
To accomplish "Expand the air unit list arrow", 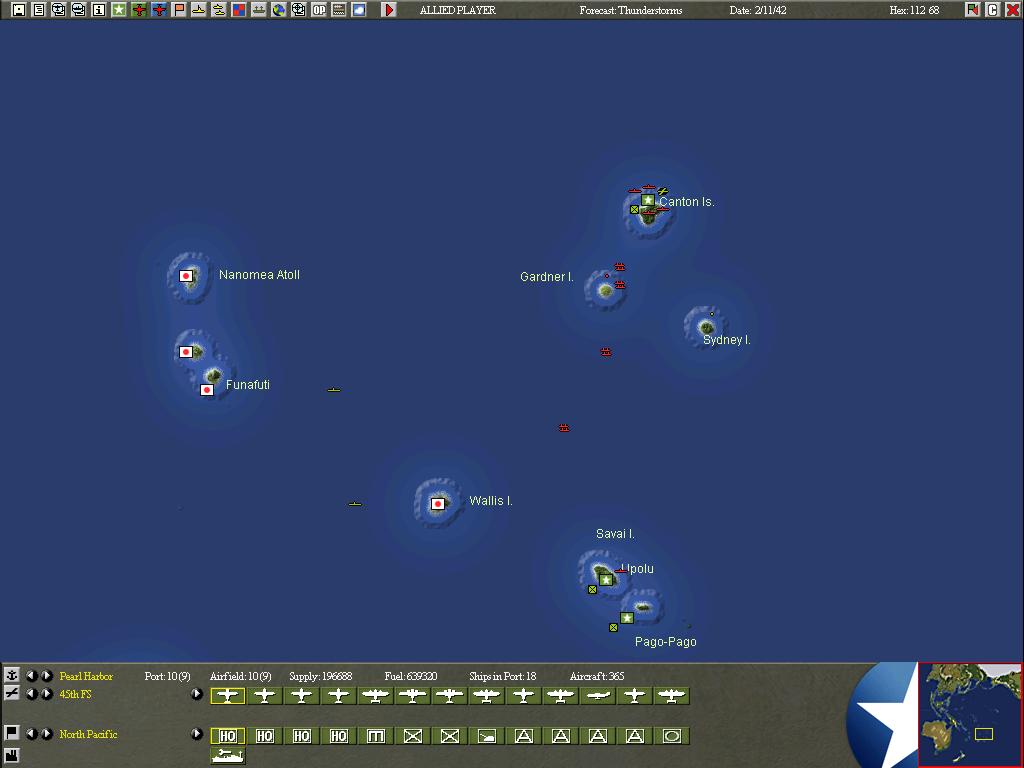I will coord(197,694).
